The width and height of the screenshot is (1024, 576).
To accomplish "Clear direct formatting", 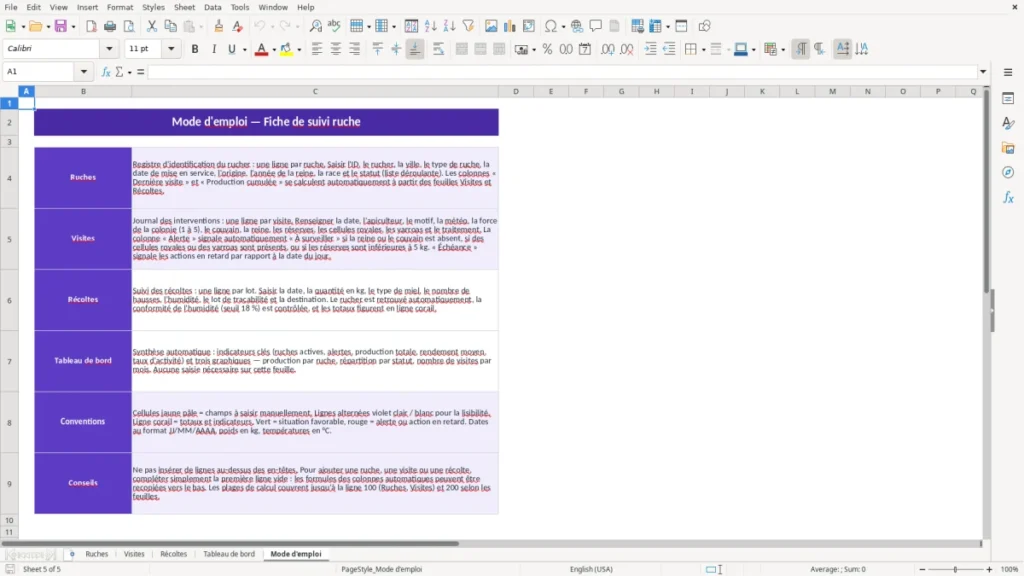I will tap(237, 26).
